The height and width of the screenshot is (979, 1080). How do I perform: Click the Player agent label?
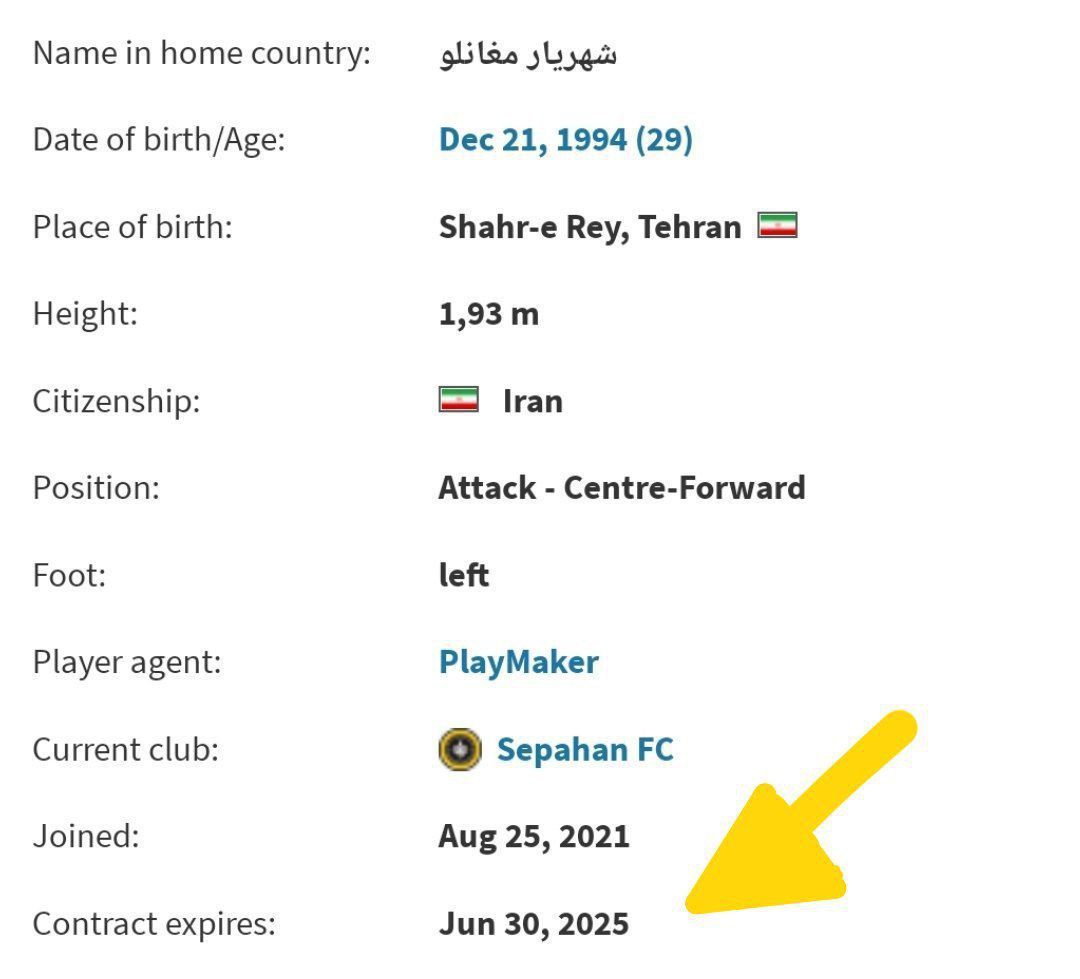(x=127, y=663)
